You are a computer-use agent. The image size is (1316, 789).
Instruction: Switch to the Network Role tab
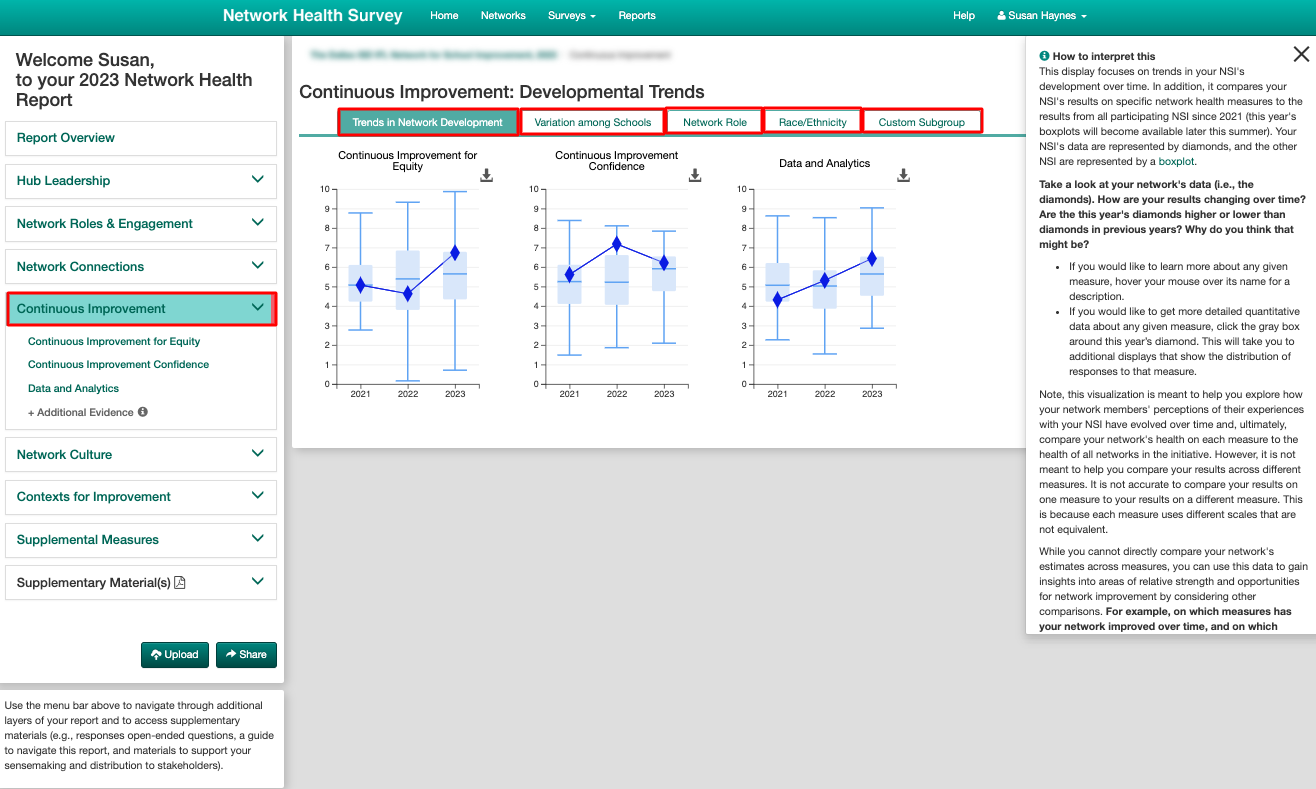715,122
